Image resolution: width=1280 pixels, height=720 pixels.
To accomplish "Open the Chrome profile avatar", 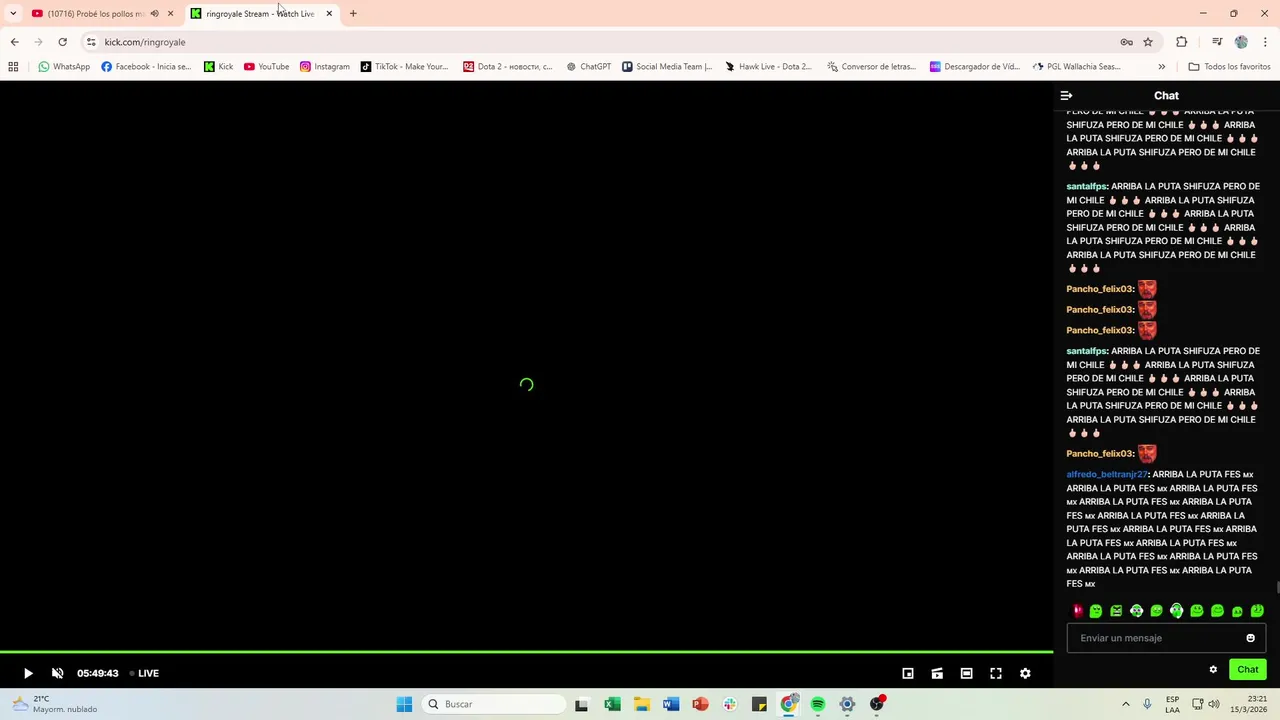I will 1241,42.
